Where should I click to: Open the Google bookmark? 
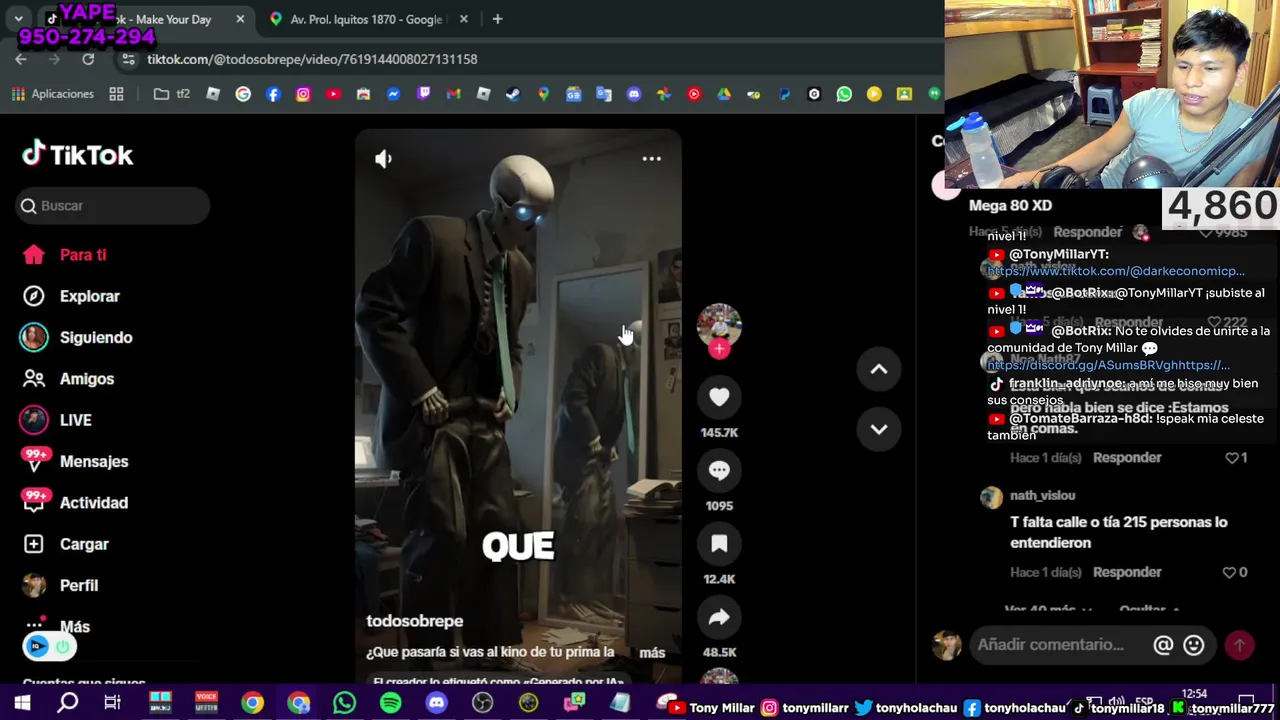(243, 94)
